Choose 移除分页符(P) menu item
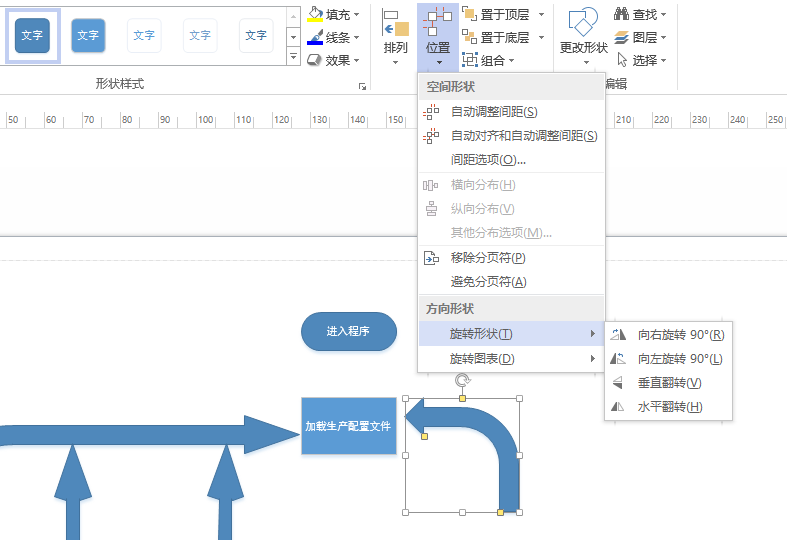This screenshot has width=787, height=540. (x=511, y=257)
